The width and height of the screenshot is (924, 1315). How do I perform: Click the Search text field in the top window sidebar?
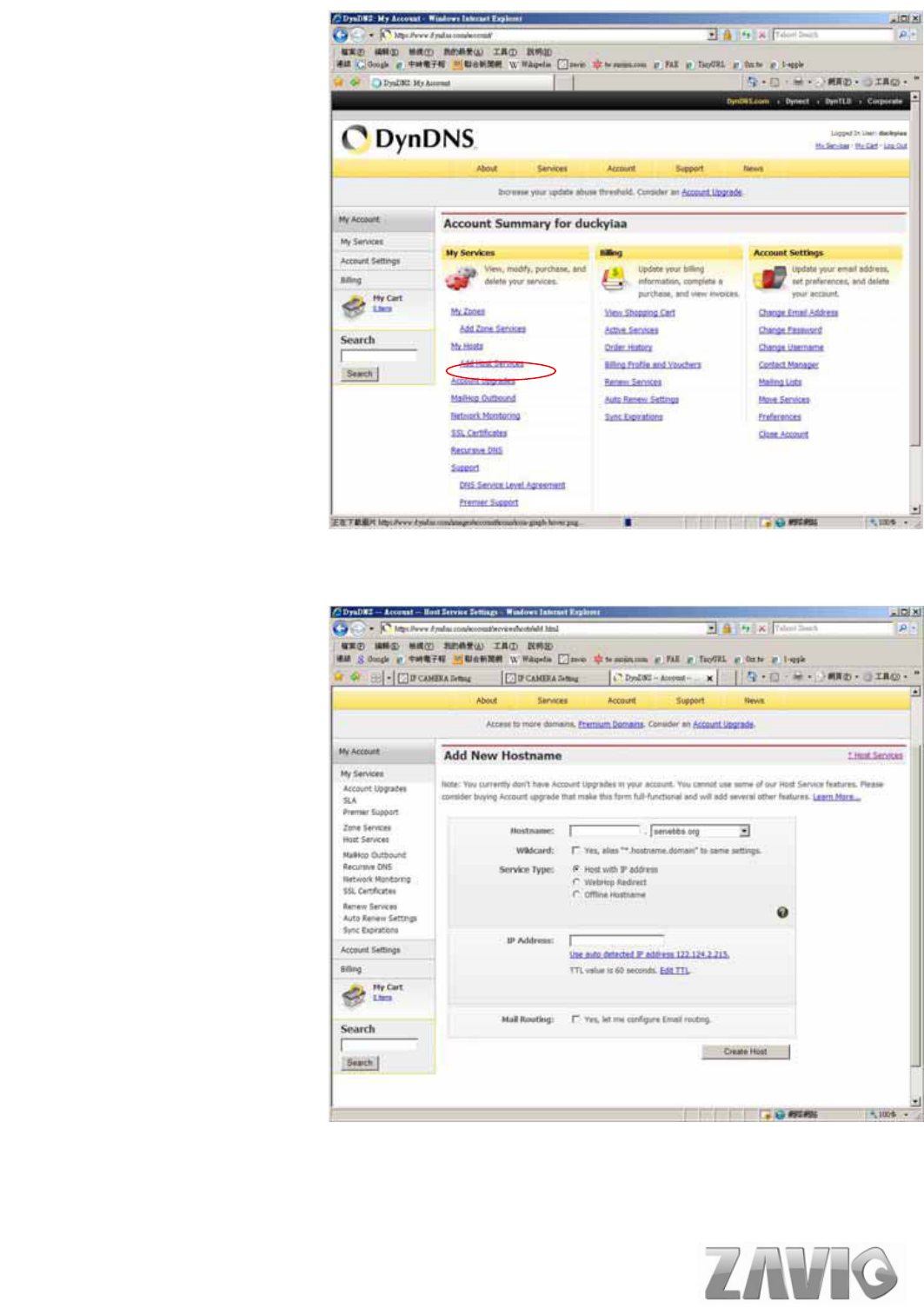[x=379, y=355]
